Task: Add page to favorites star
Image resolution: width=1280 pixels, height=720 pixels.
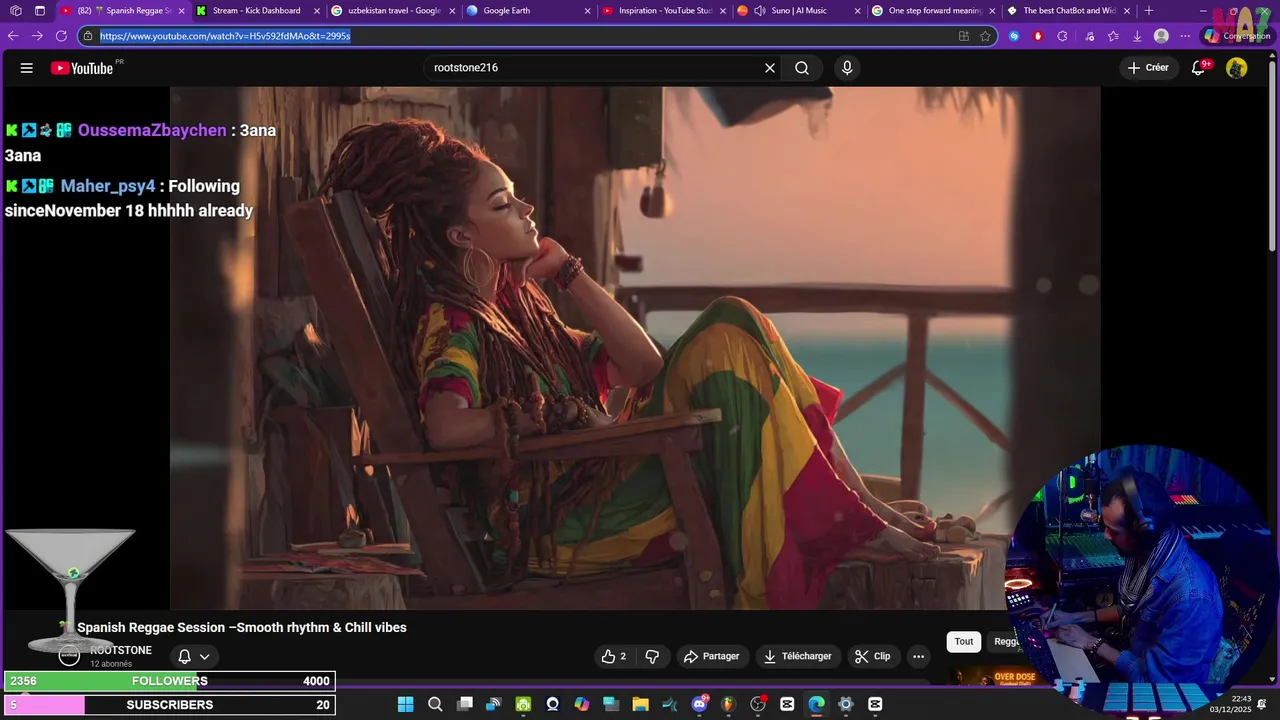Action: pyautogui.click(x=986, y=36)
